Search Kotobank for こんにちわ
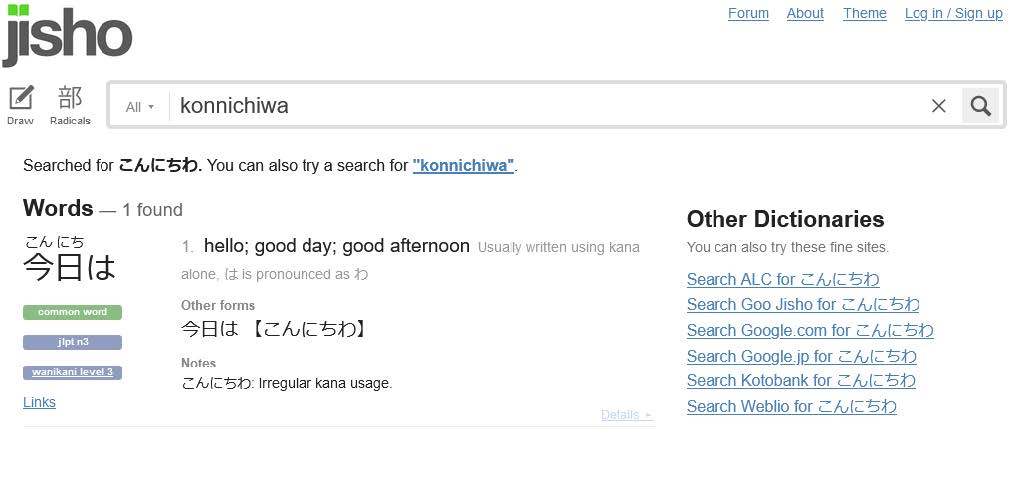 (801, 380)
